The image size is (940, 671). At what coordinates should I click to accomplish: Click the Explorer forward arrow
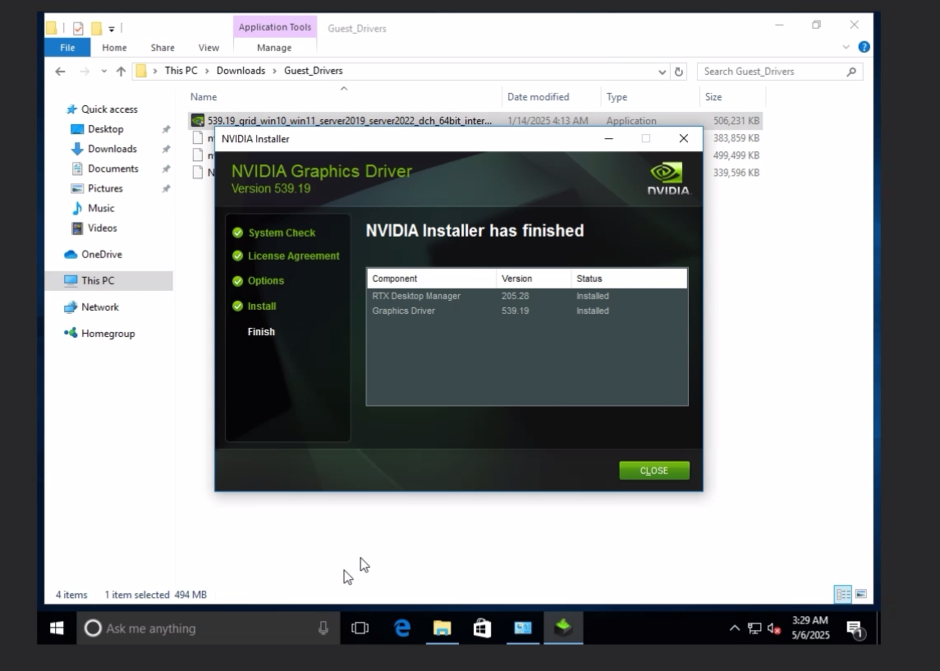85,71
